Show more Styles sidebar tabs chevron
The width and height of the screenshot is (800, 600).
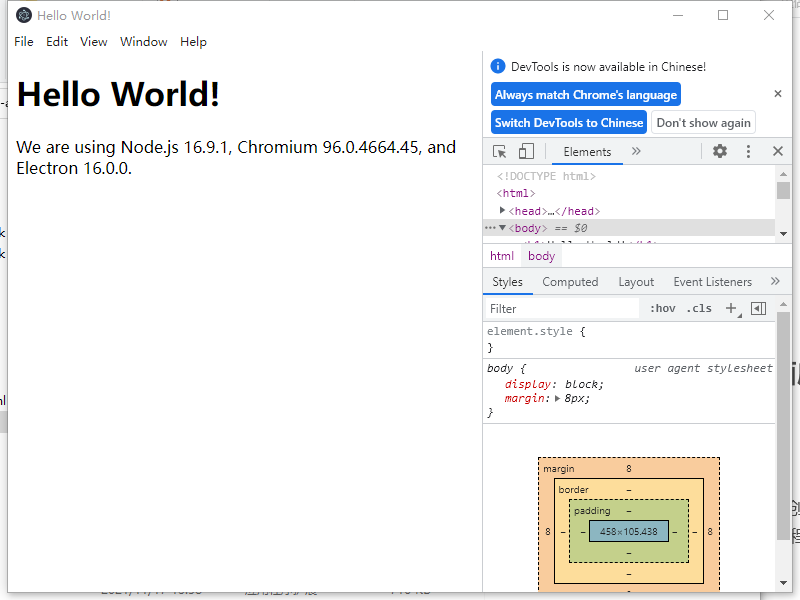click(x=775, y=281)
